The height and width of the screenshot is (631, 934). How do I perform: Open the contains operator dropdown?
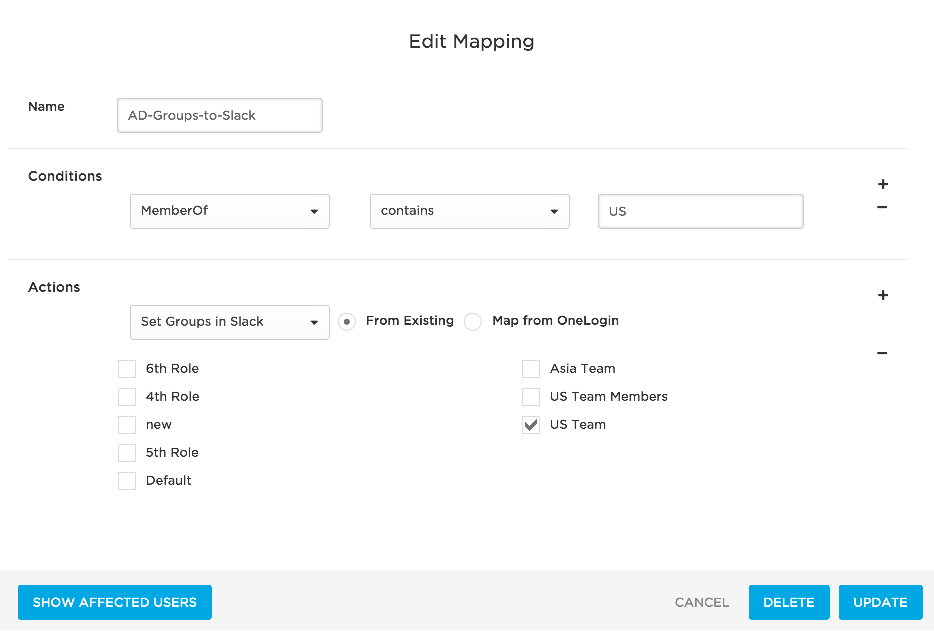click(x=469, y=212)
